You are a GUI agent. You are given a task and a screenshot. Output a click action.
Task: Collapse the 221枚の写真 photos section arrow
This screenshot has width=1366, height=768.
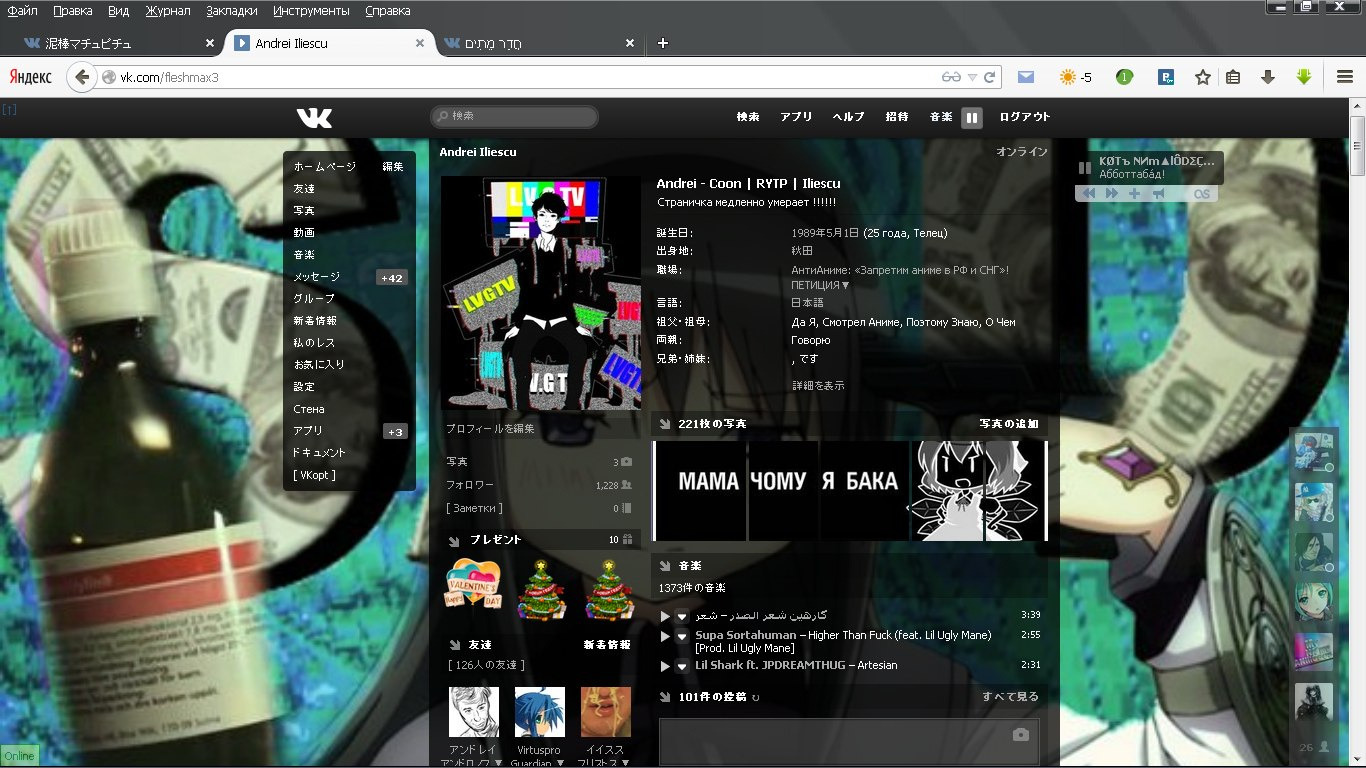[665, 424]
